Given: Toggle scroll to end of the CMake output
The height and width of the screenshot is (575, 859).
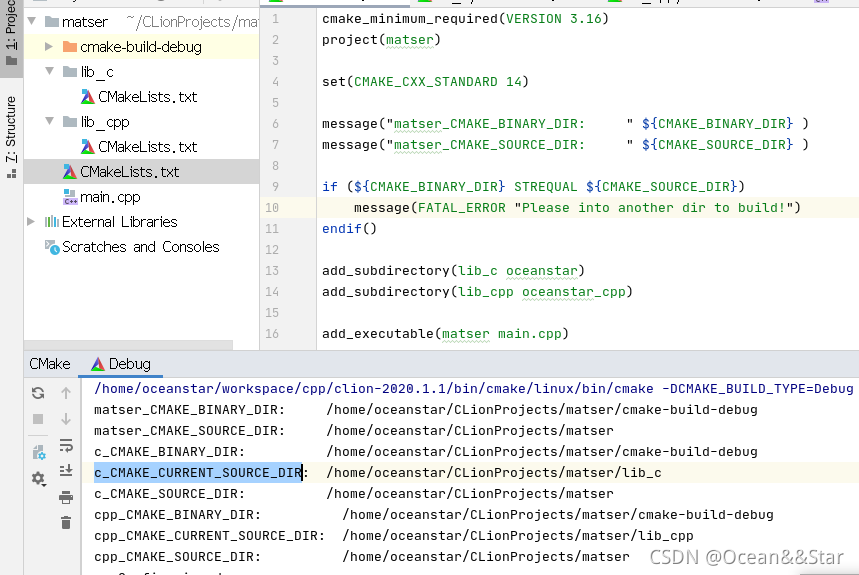Looking at the screenshot, I should coord(66,470).
